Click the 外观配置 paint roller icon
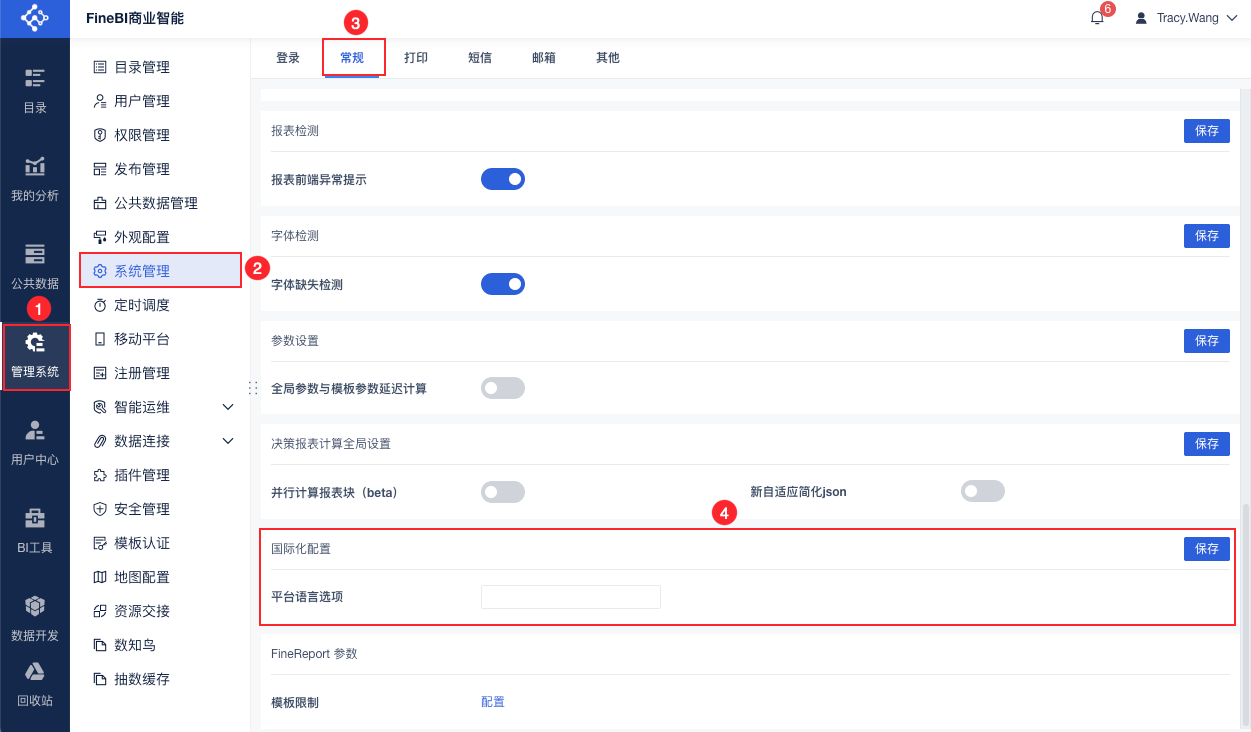The height and width of the screenshot is (732, 1251). point(99,237)
